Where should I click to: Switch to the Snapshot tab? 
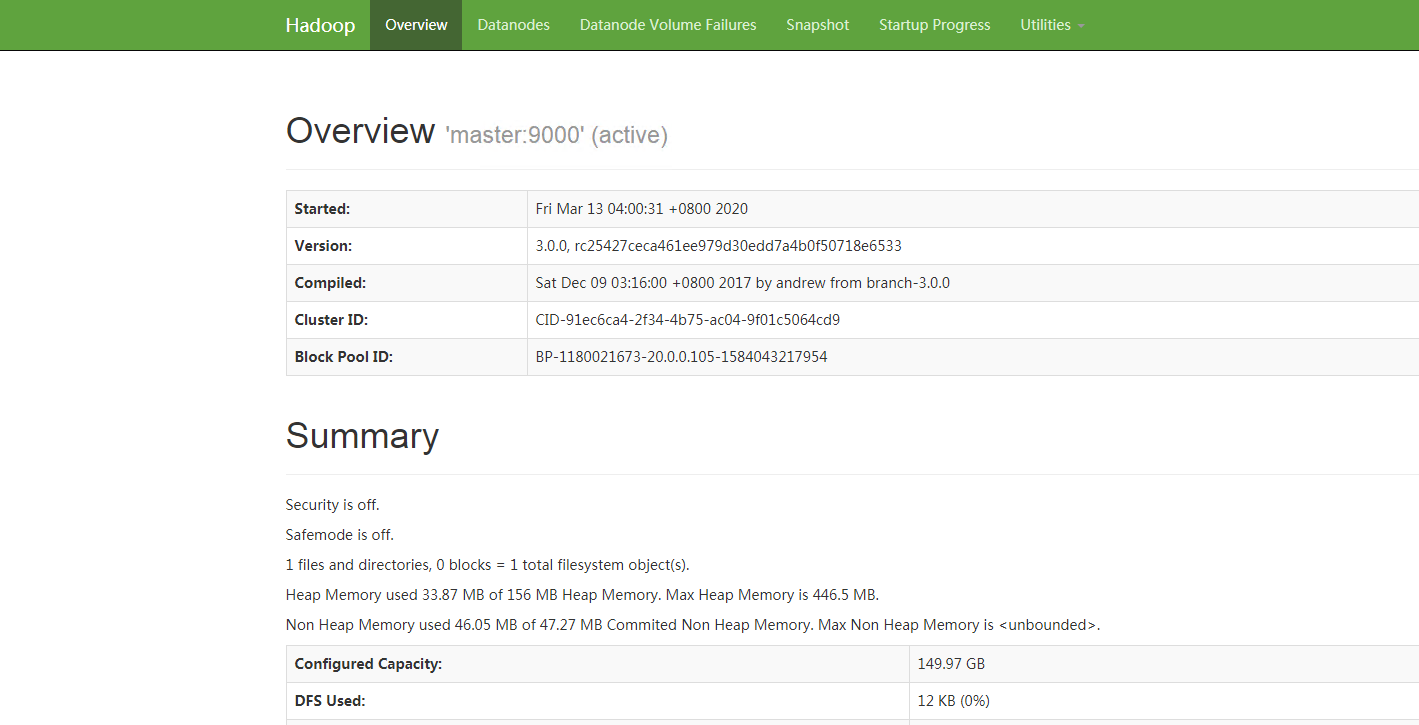pos(817,25)
